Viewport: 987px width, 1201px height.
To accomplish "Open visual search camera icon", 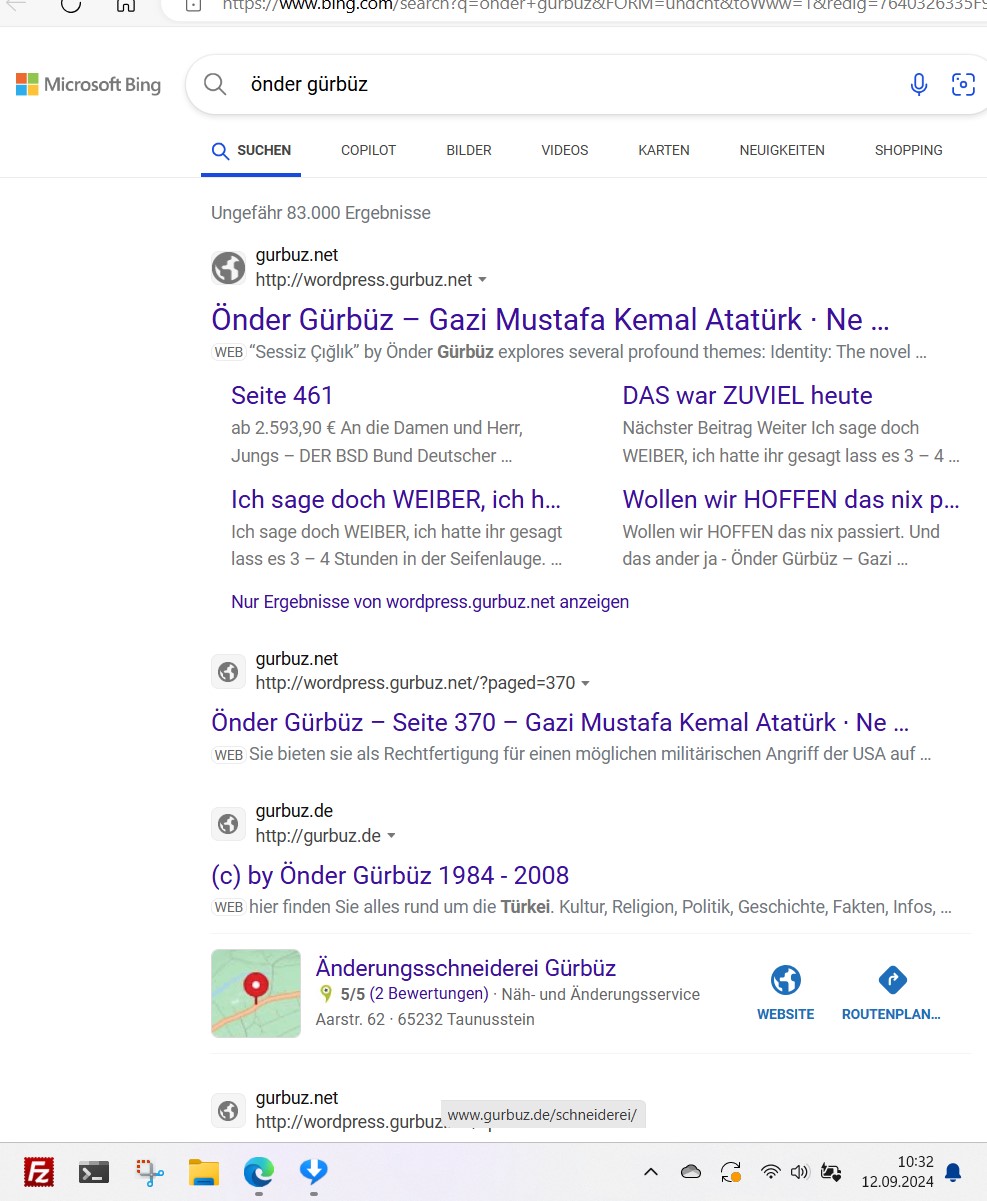I will pos(963,84).
